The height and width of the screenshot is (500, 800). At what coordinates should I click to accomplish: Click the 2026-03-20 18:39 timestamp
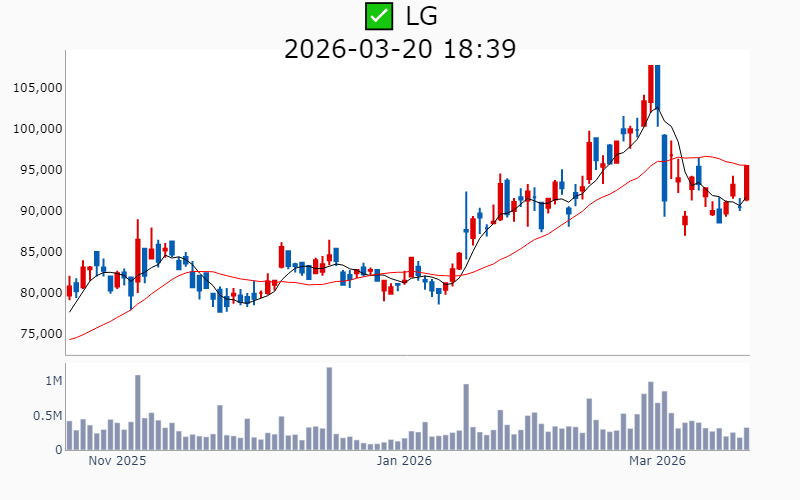pyautogui.click(x=400, y=48)
